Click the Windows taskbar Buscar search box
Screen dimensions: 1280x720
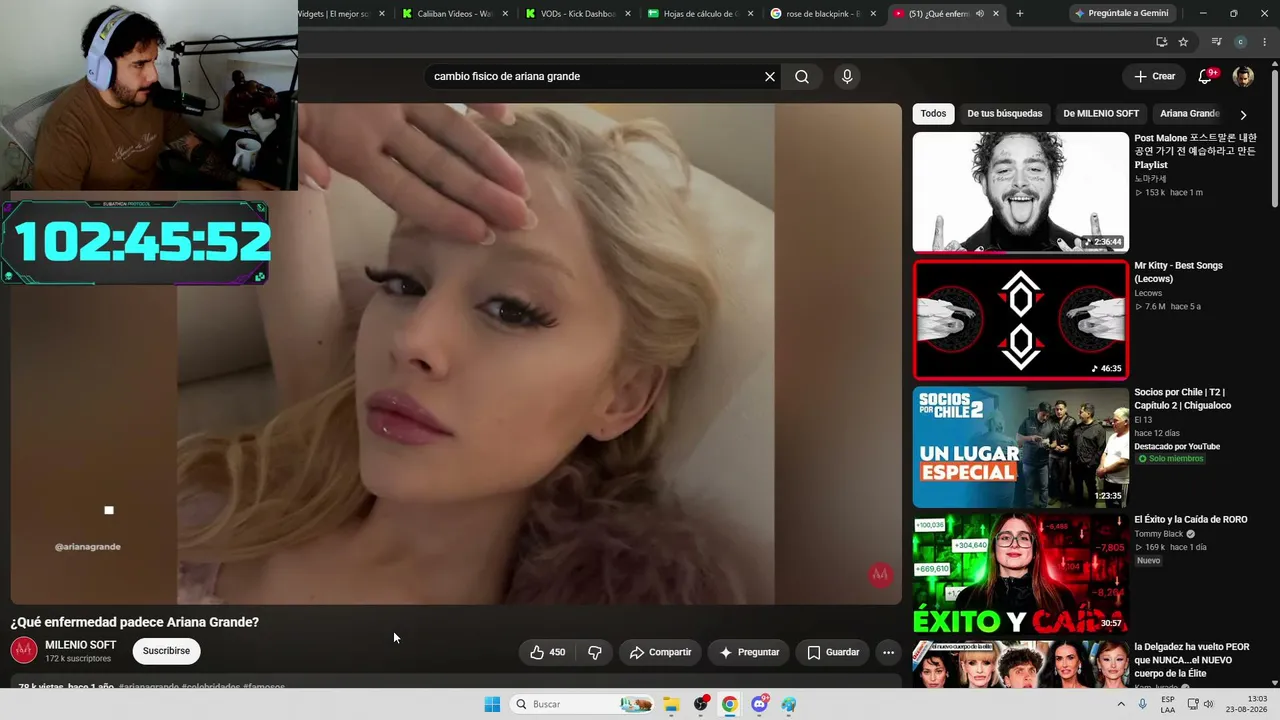[x=581, y=704]
